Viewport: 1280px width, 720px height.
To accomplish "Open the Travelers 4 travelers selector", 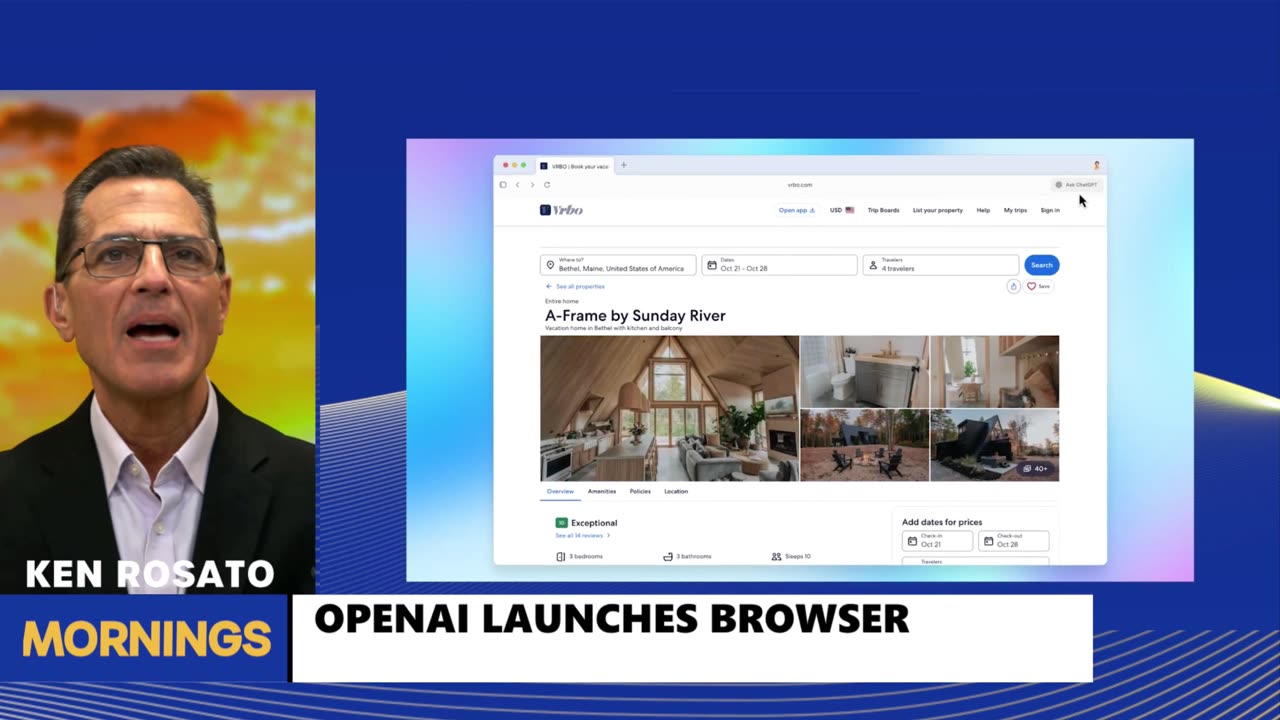I will pos(941,265).
